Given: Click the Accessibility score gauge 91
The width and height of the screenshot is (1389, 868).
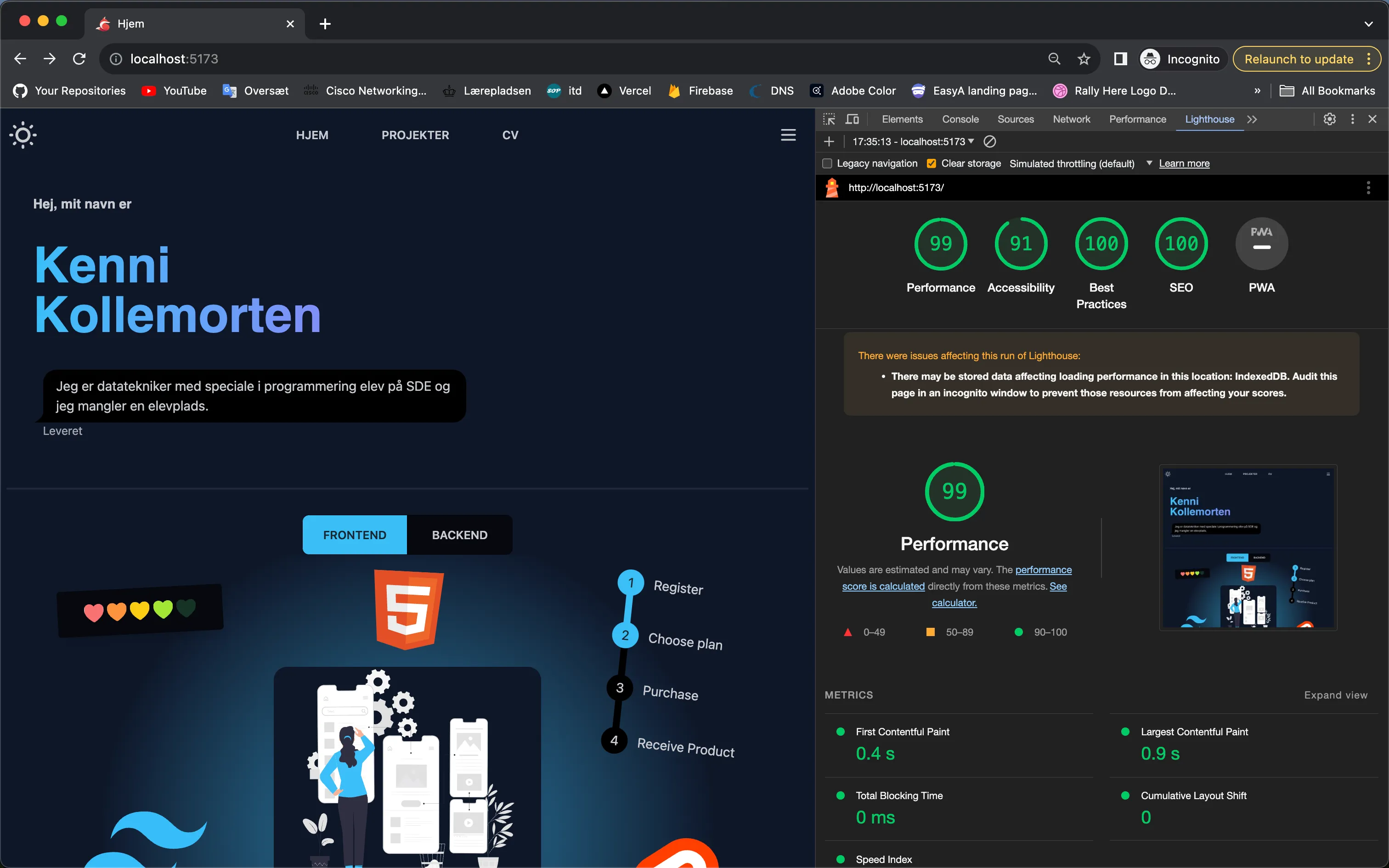Looking at the screenshot, I should coord(1021,244).
